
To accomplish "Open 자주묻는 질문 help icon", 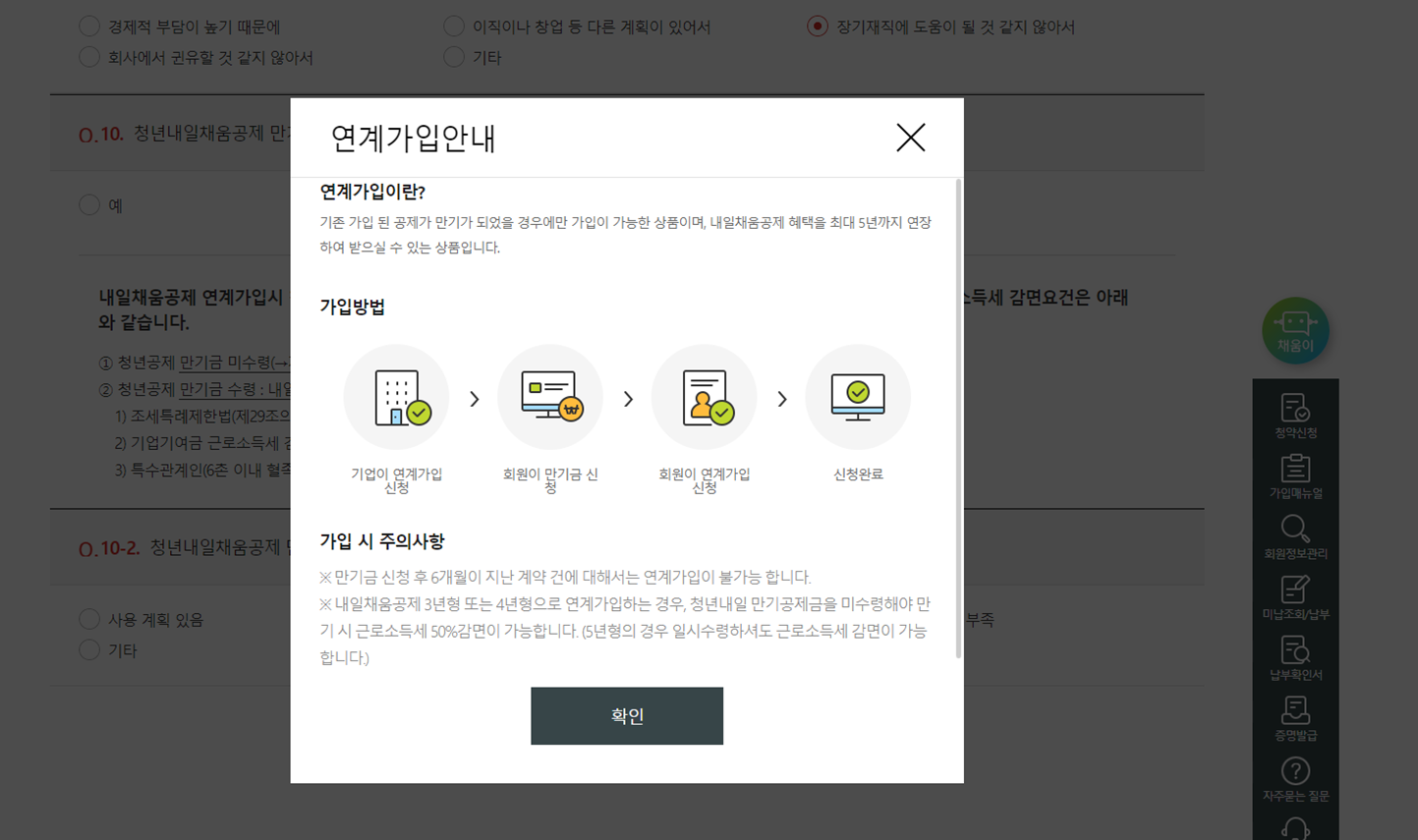I will point(1295,780).
